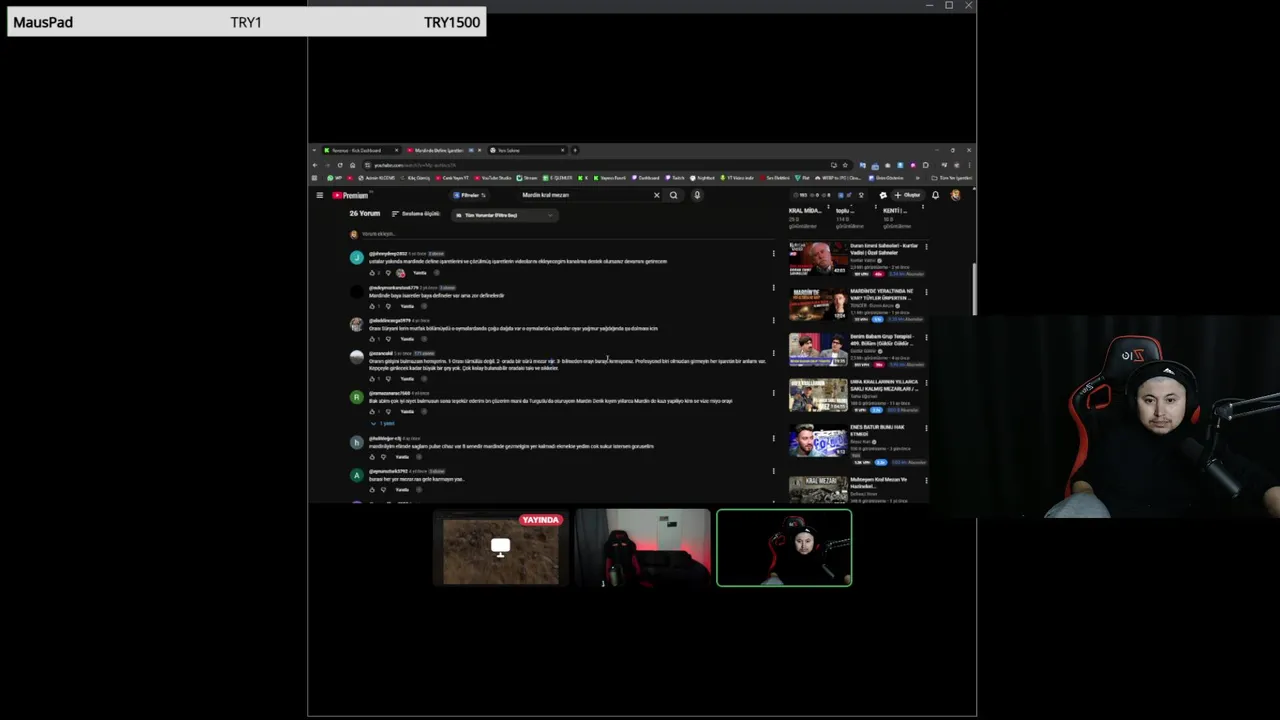Select the empty gaming chair camera thumbnail
Screen dimensions: 1280x720
(x=642, y=547)
